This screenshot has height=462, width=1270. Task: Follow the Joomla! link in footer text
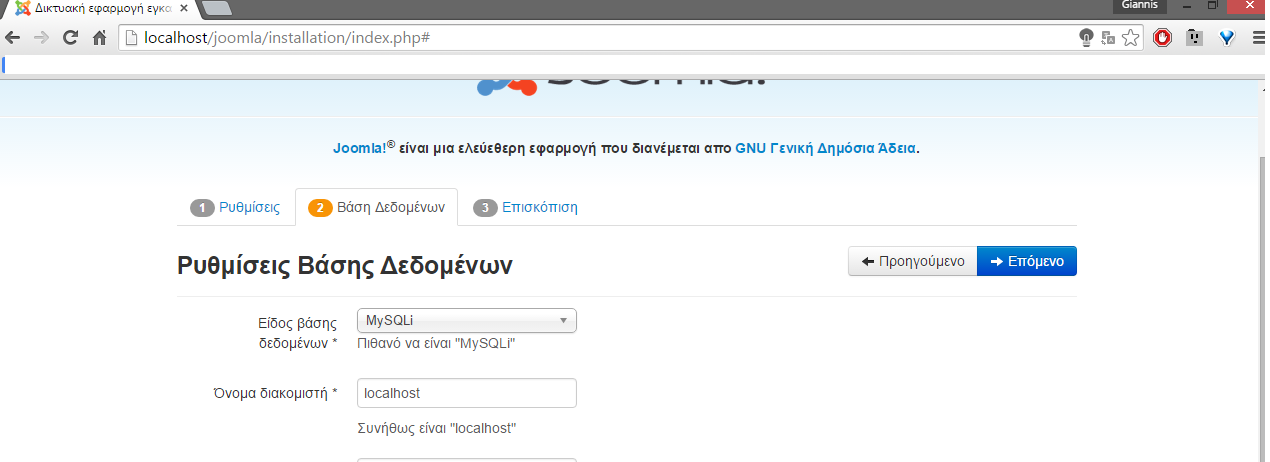[359, 148]
